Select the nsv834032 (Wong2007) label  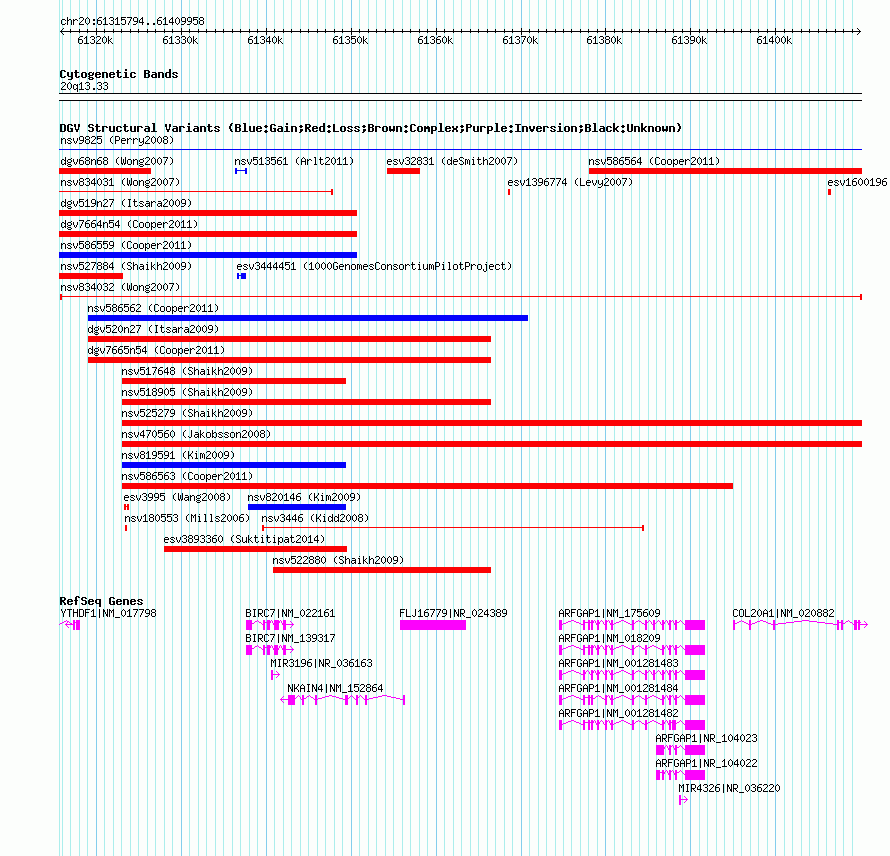pyautogui.click(x=120, y=287)
